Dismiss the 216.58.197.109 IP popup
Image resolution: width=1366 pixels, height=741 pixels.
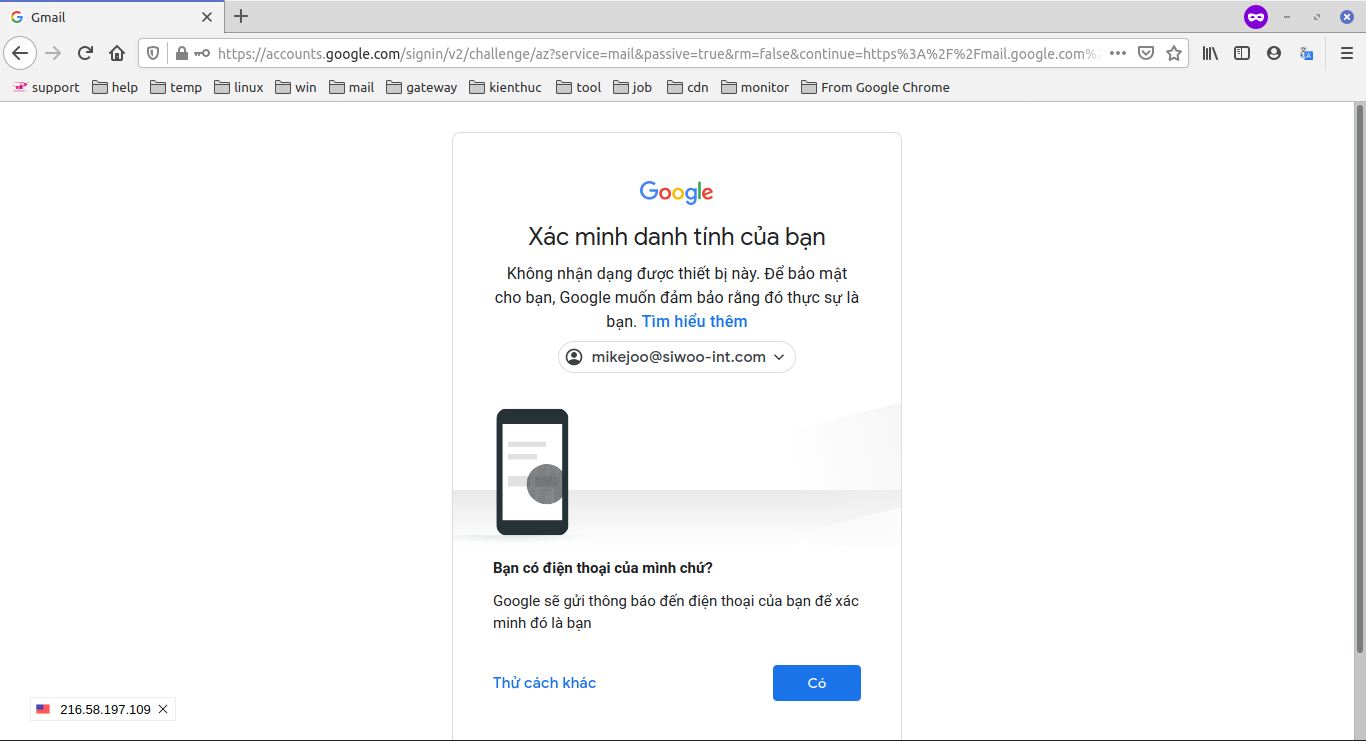coord(163,709)
